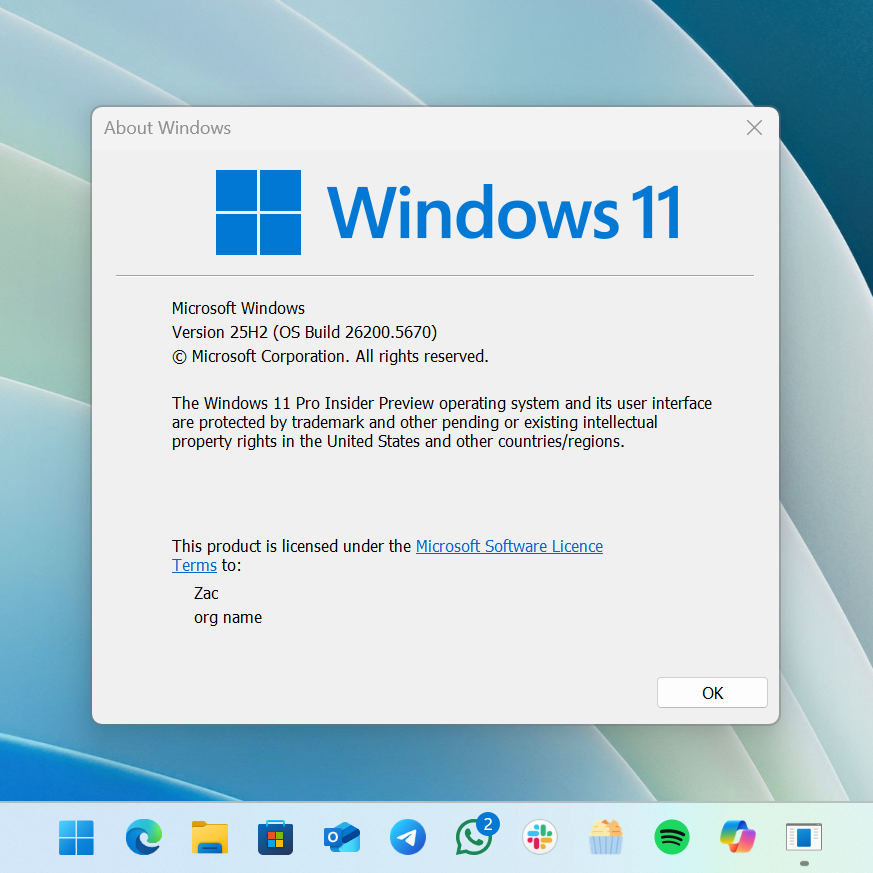Open the cupcake app on the taskbar

click(605, 837)
